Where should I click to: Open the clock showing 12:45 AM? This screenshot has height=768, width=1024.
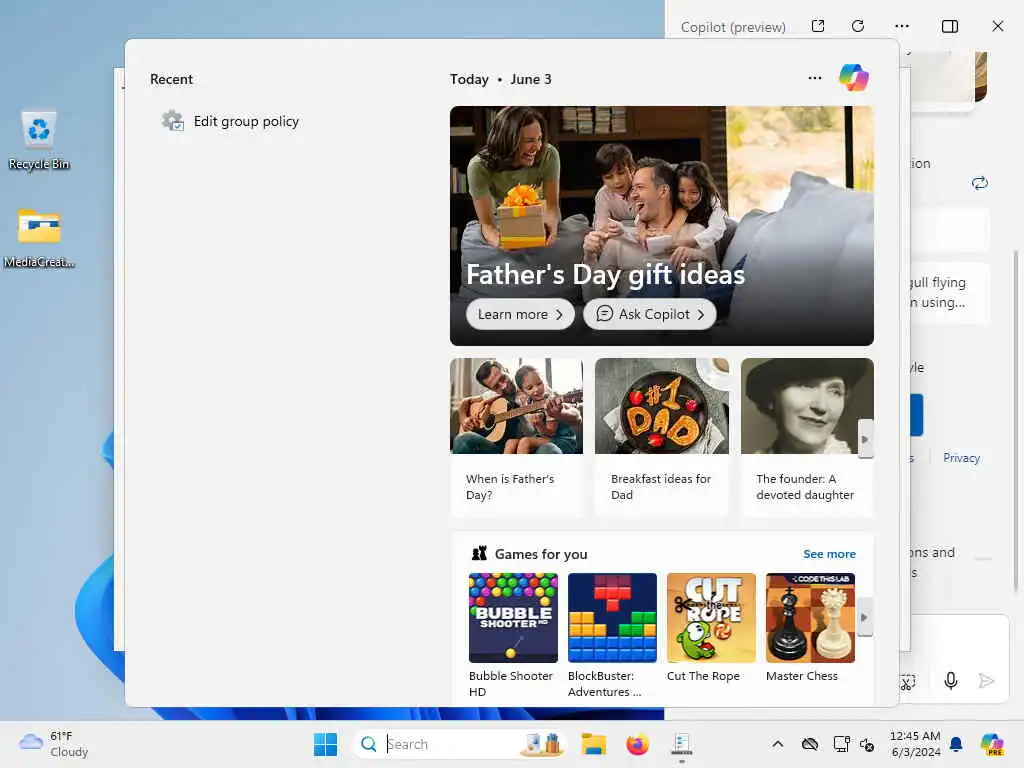click(x=915, y=744)
